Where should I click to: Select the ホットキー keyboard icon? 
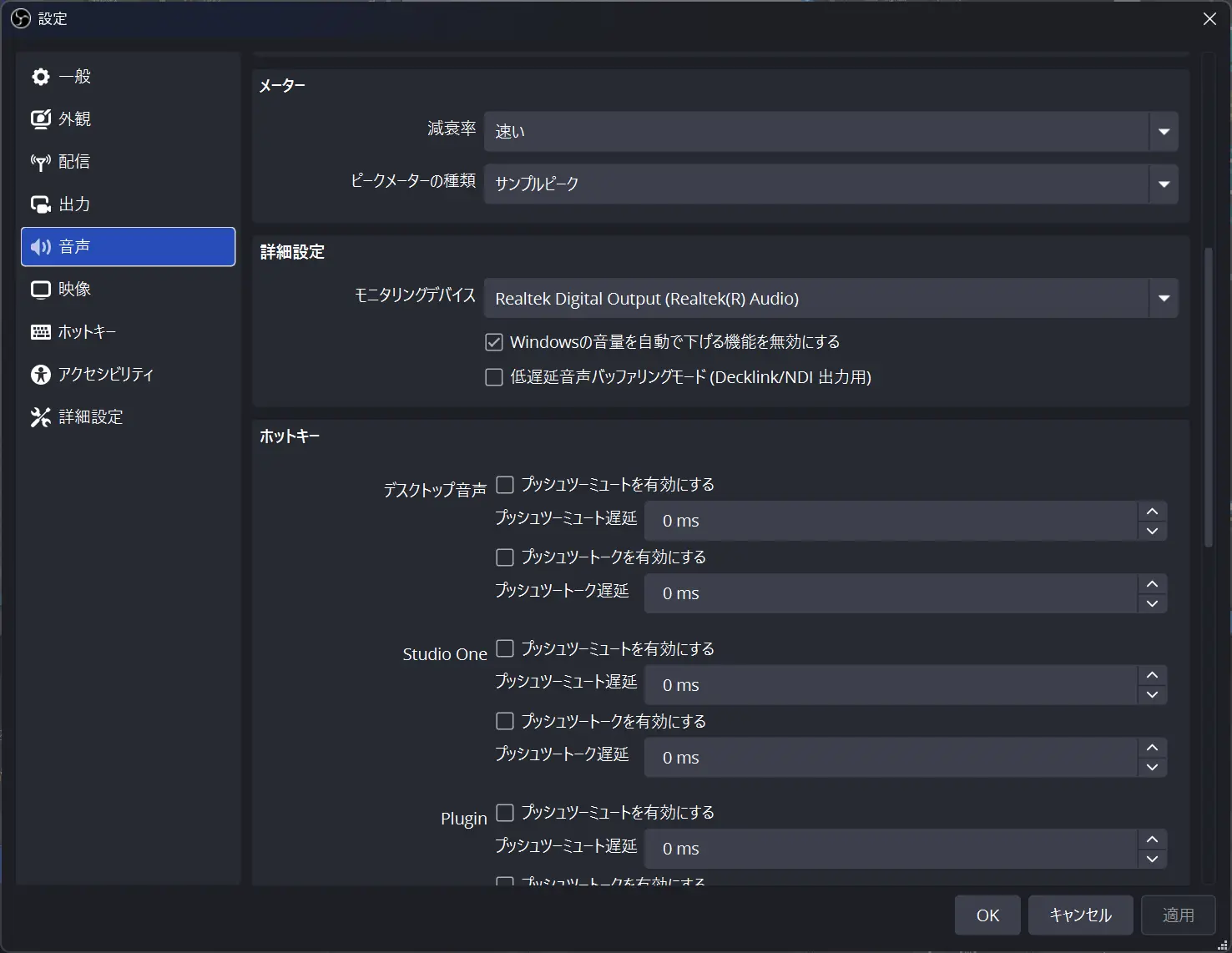(x=40, y=332)
